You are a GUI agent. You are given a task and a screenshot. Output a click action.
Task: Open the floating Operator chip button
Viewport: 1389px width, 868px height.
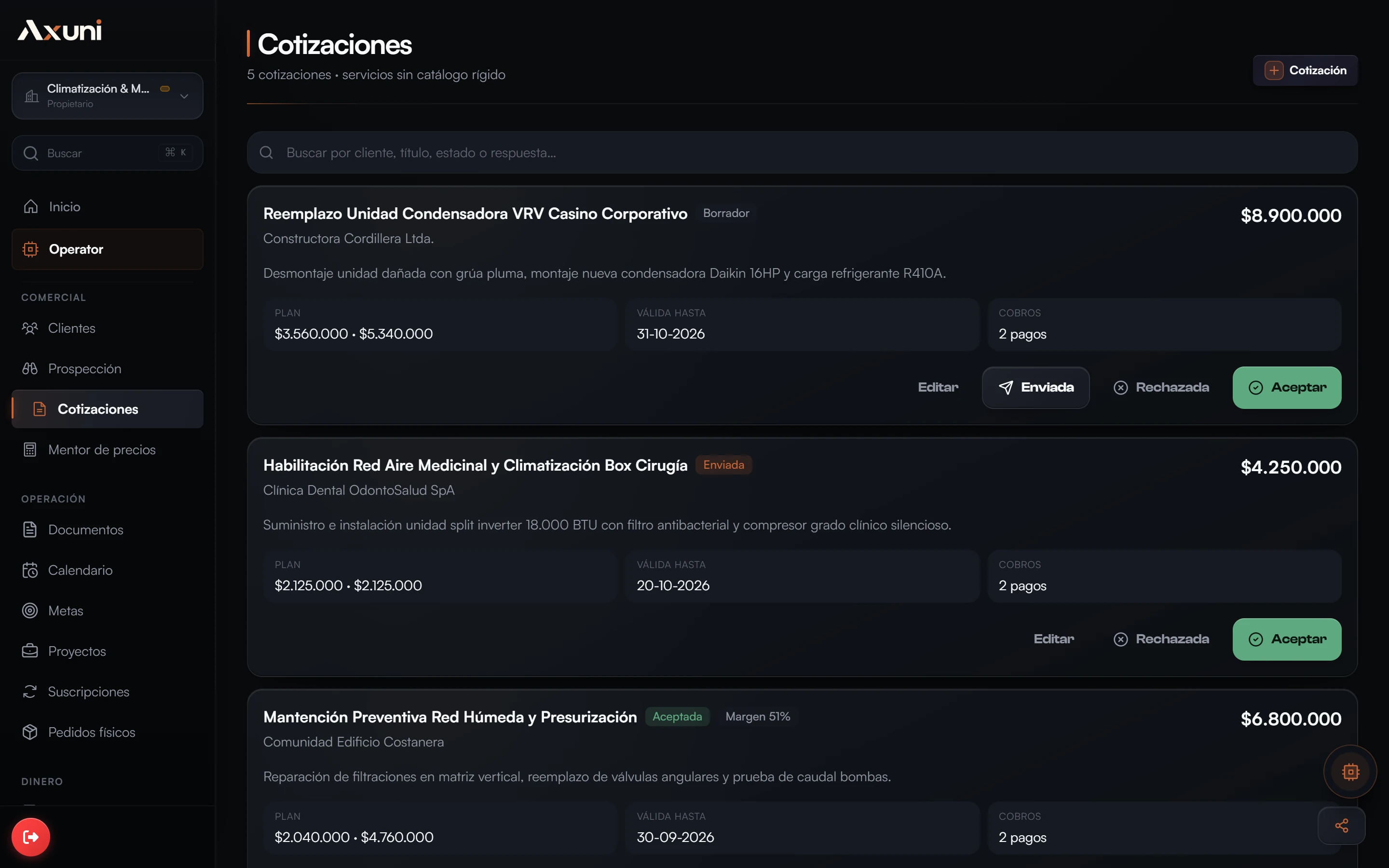(1350, 772)
